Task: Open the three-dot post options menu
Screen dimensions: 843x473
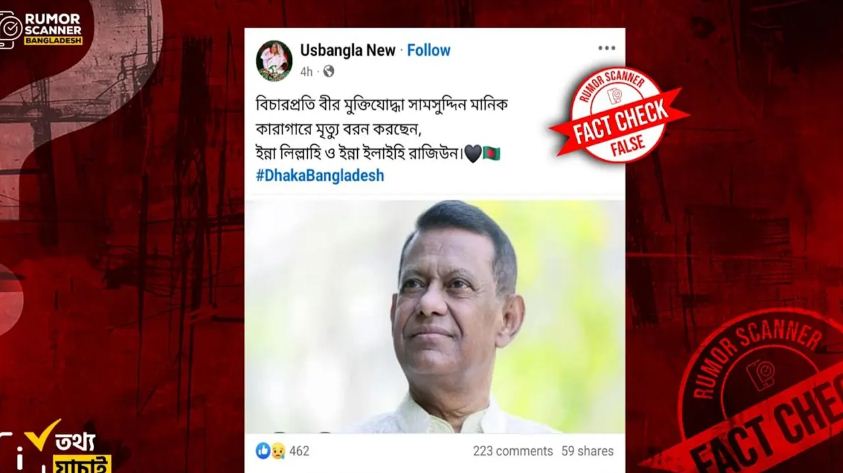Action: click(x=606, y=48)
